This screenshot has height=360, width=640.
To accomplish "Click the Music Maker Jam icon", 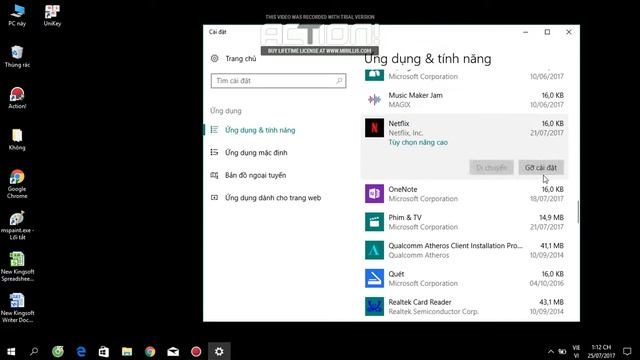I will click(x=374, y=100).
